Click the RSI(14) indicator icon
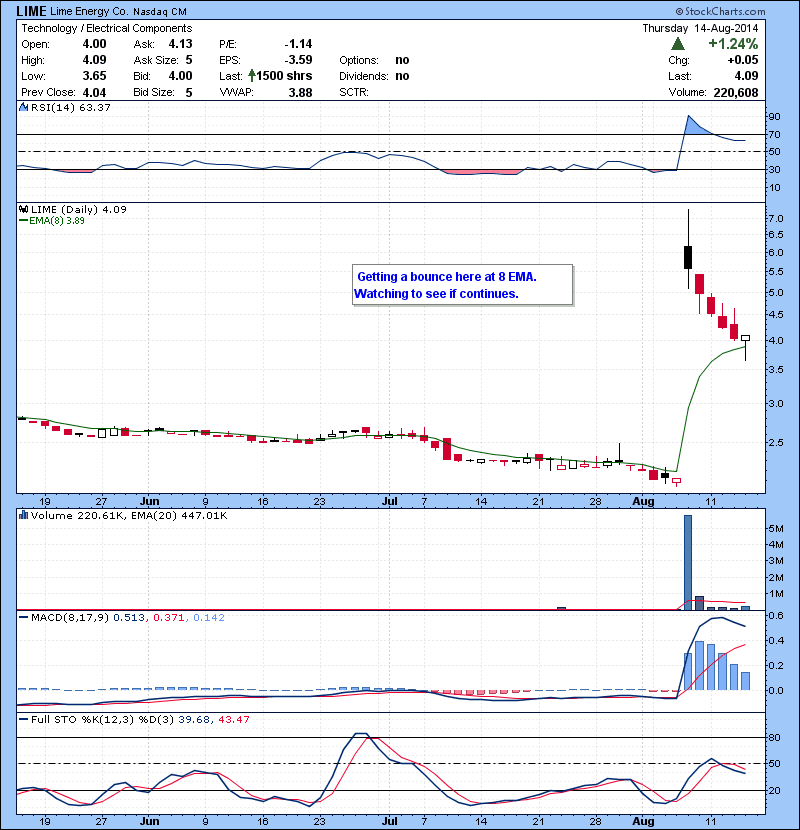 click(x=23, y=107)
